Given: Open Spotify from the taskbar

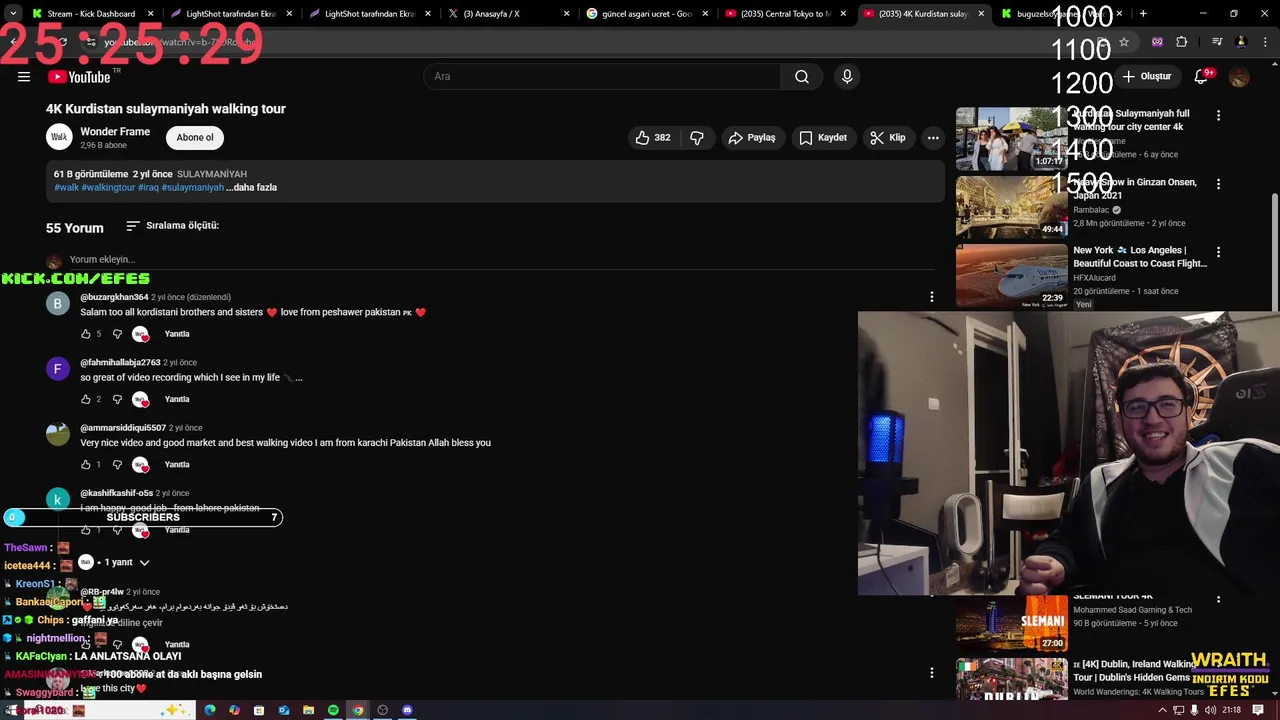Looking at the screenshot, I should tap(333, 710).
